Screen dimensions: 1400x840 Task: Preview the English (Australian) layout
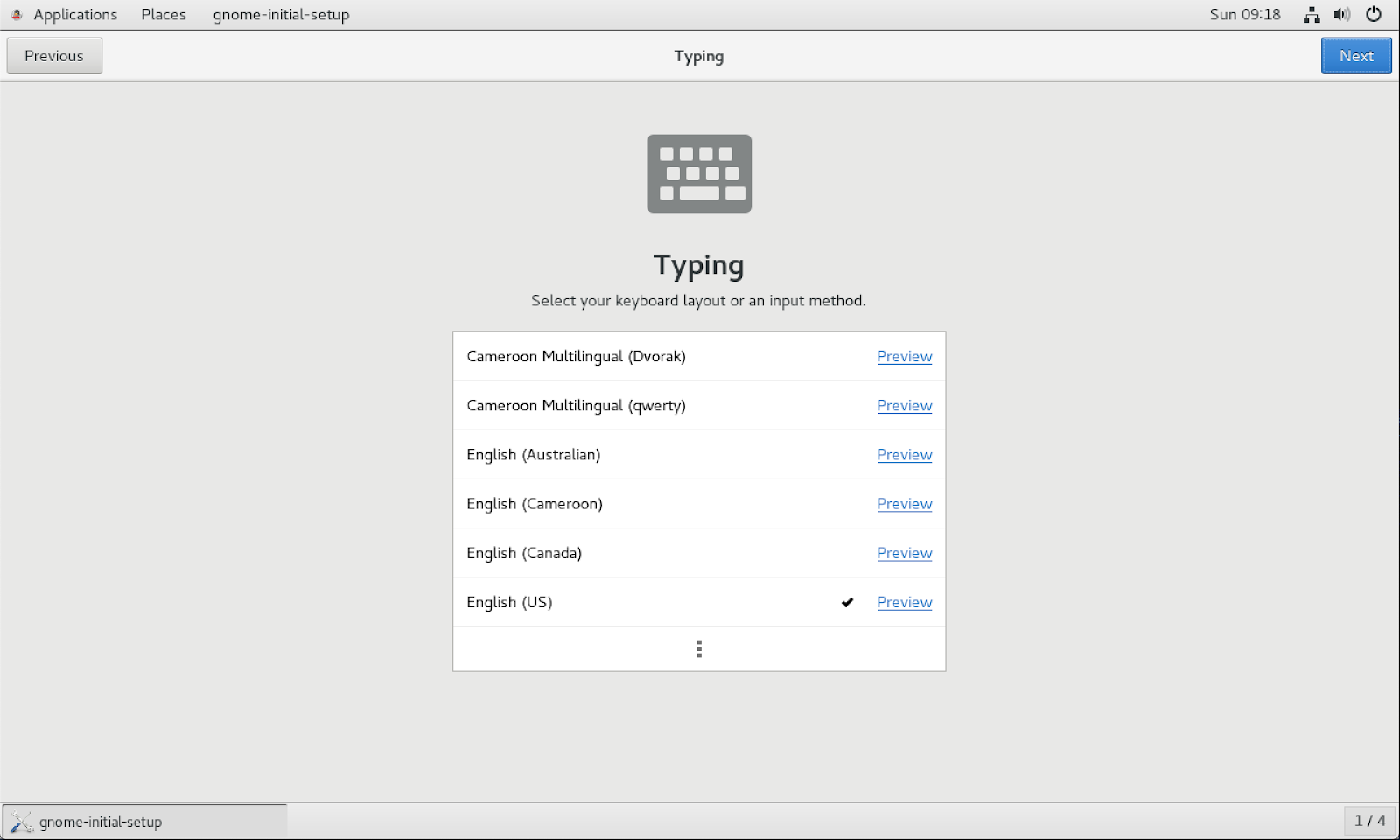tap(905, 454)
